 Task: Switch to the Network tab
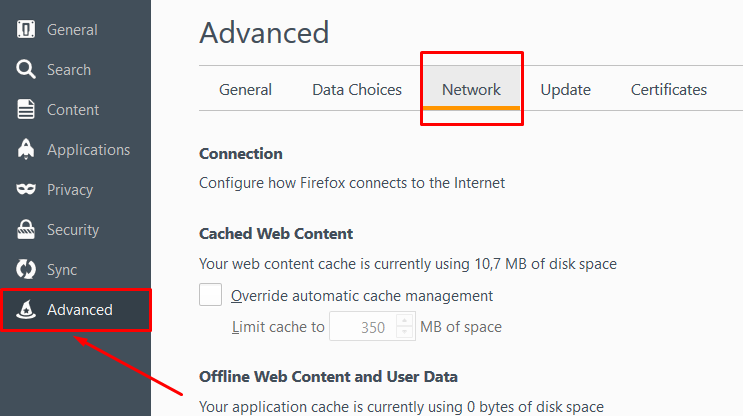pyautogui.click(x=471, y=90)
